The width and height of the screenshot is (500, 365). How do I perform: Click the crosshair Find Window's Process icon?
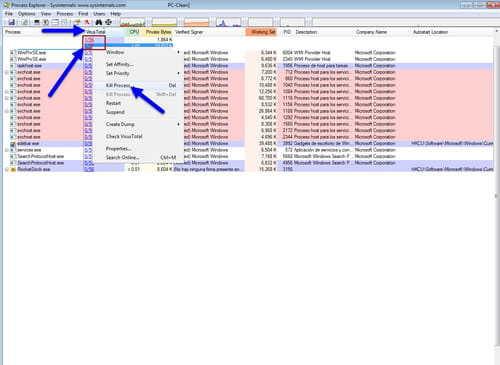point(108,22)
